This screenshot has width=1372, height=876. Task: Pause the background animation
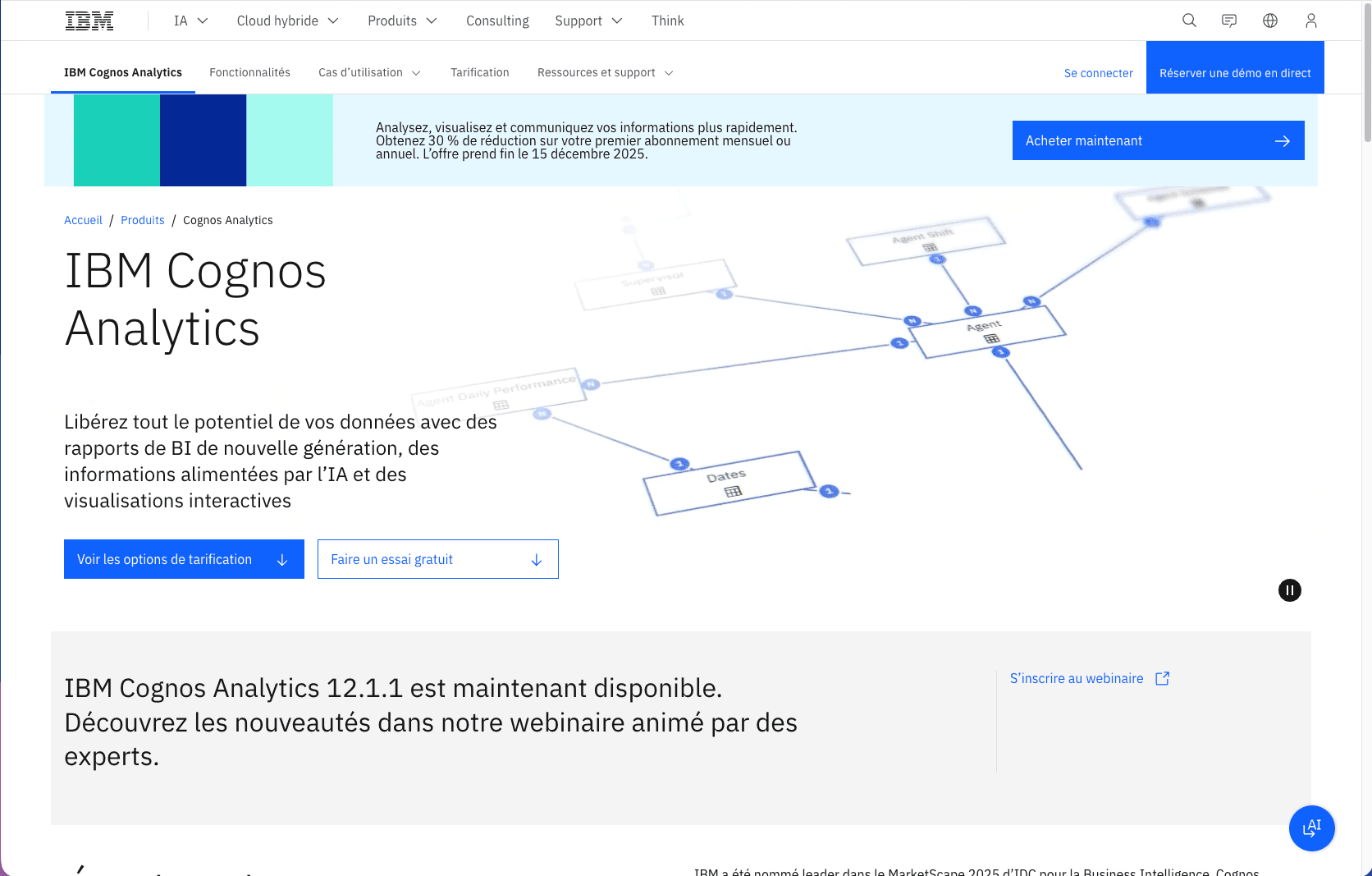point(1289,590)
